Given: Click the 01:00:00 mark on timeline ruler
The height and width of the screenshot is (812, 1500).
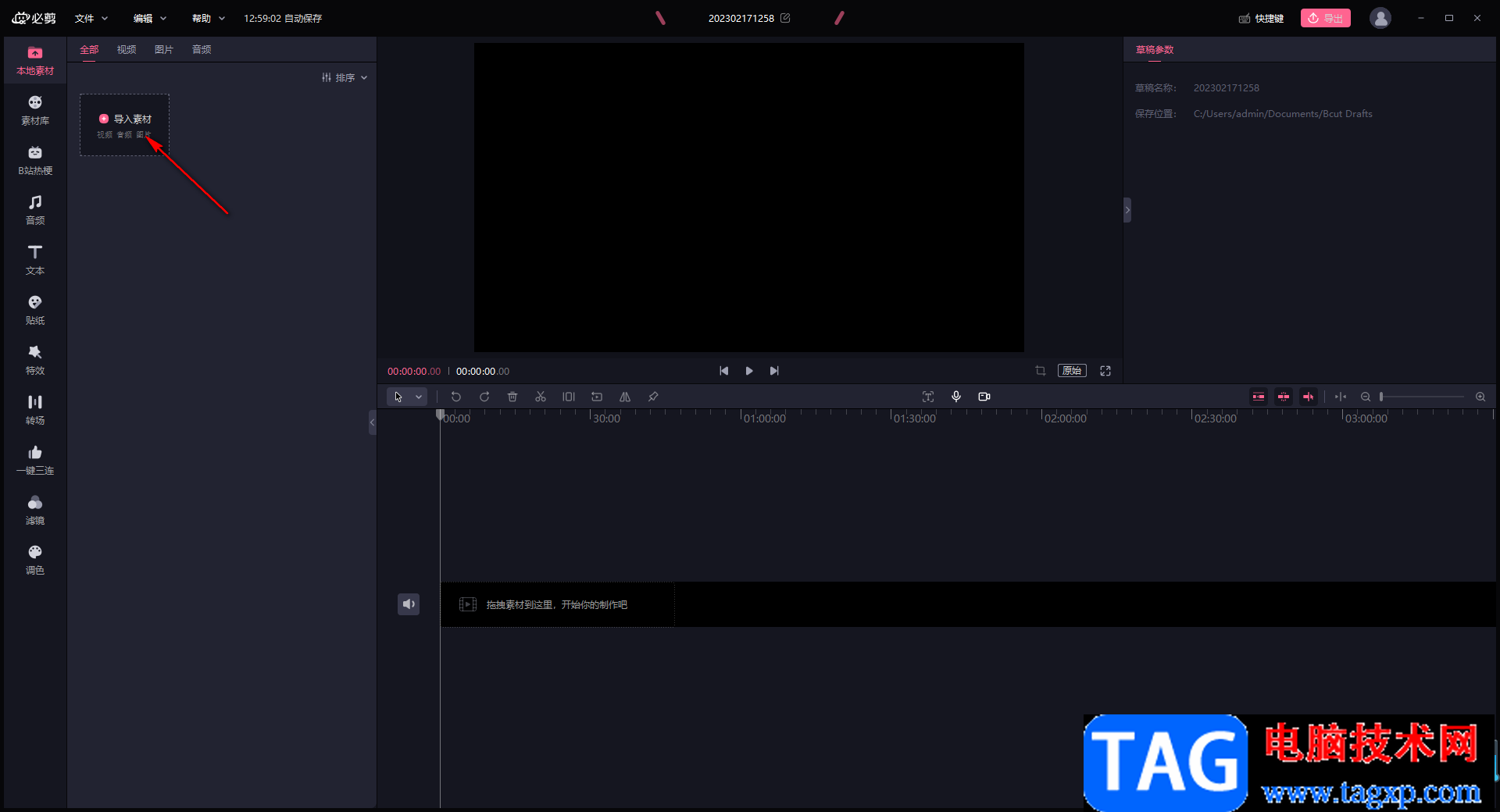Looking at the screenshot, I should (x=764, y=418).
